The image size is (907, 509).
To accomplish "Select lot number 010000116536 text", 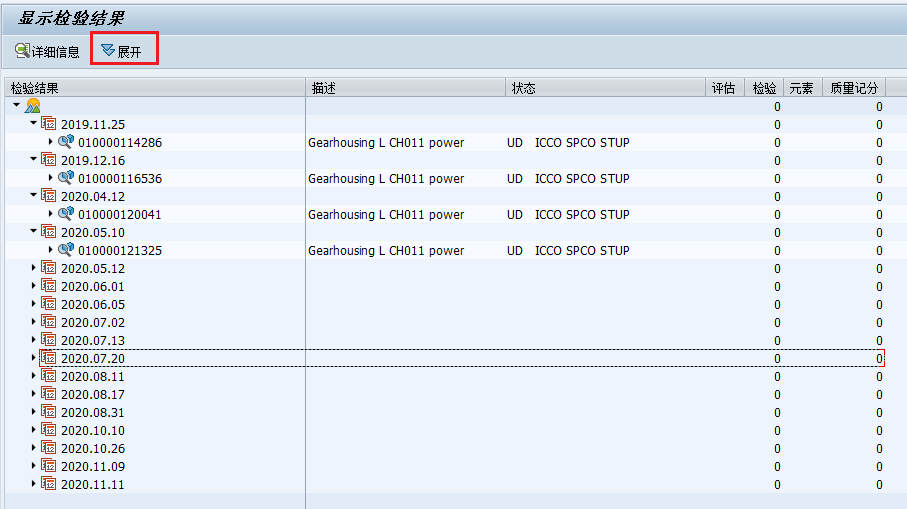I will pyautogui.click(x=120, y=179).
